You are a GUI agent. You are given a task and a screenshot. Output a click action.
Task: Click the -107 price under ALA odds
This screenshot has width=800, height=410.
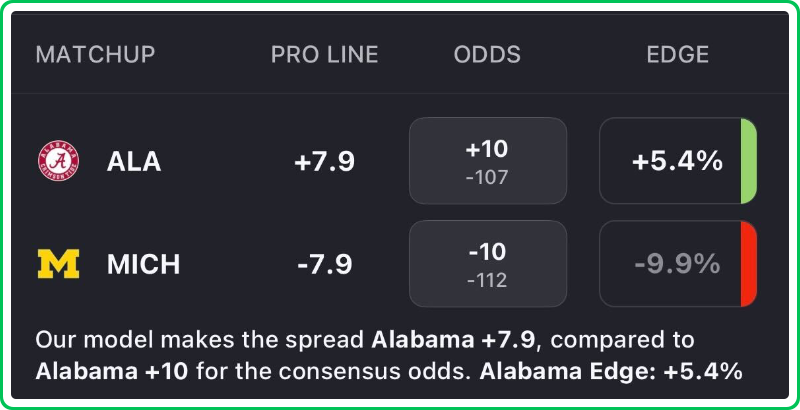point(487,178)
